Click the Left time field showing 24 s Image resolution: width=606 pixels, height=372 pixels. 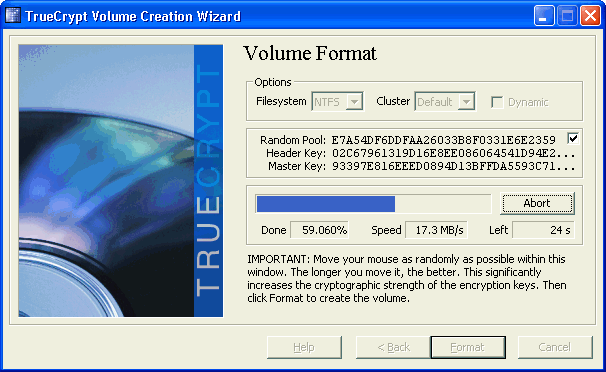coord(543,230)
